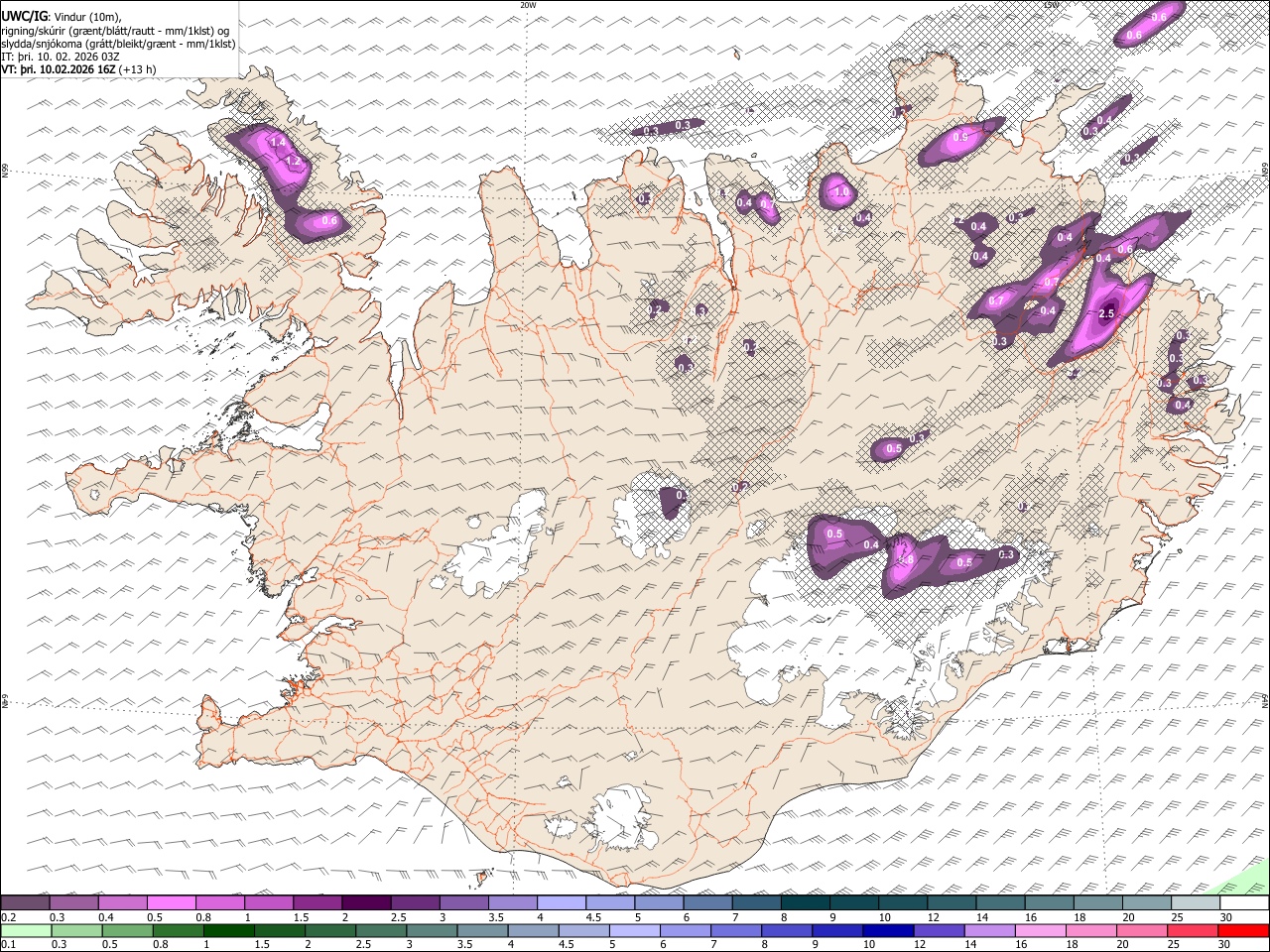Image resolution: width=1270 pixels, height=952 pixels.
Task: Click the '0.2' label on snow legend
Action: pyautogui.click(x=9, y=916)
